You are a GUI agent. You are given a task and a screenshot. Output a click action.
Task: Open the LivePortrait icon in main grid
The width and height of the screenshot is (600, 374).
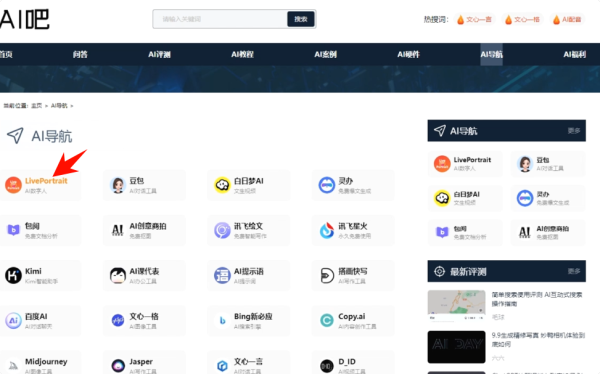[x=13, y=185]
